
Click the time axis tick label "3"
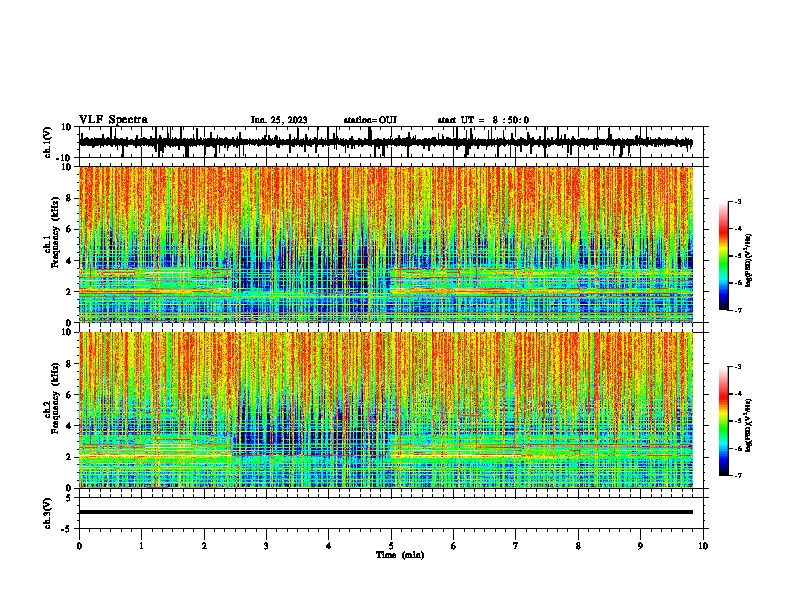click(x=266, y=546)
